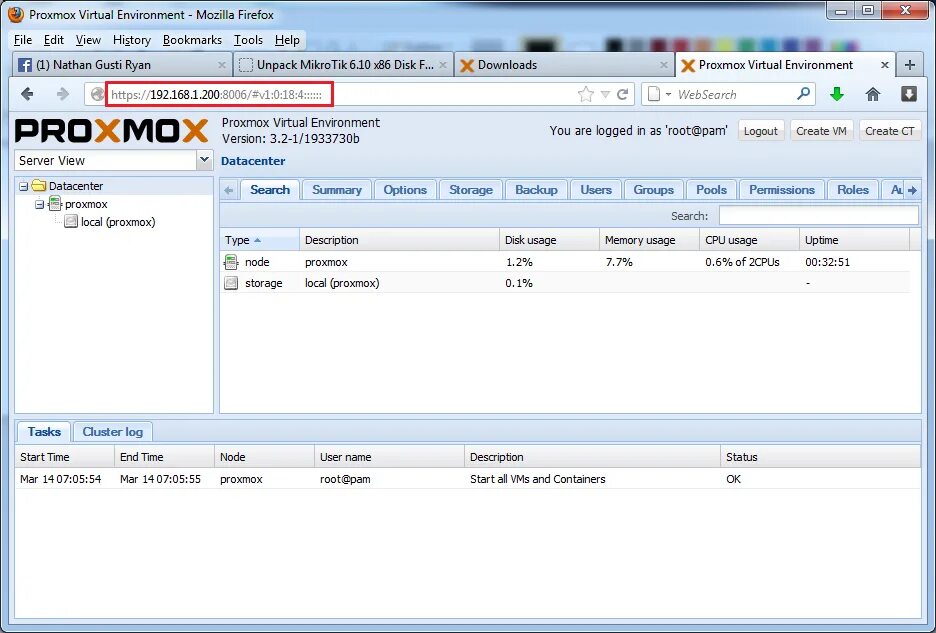Switch to the Roles tab
936x633 pixels.
(x=853, y=190)
